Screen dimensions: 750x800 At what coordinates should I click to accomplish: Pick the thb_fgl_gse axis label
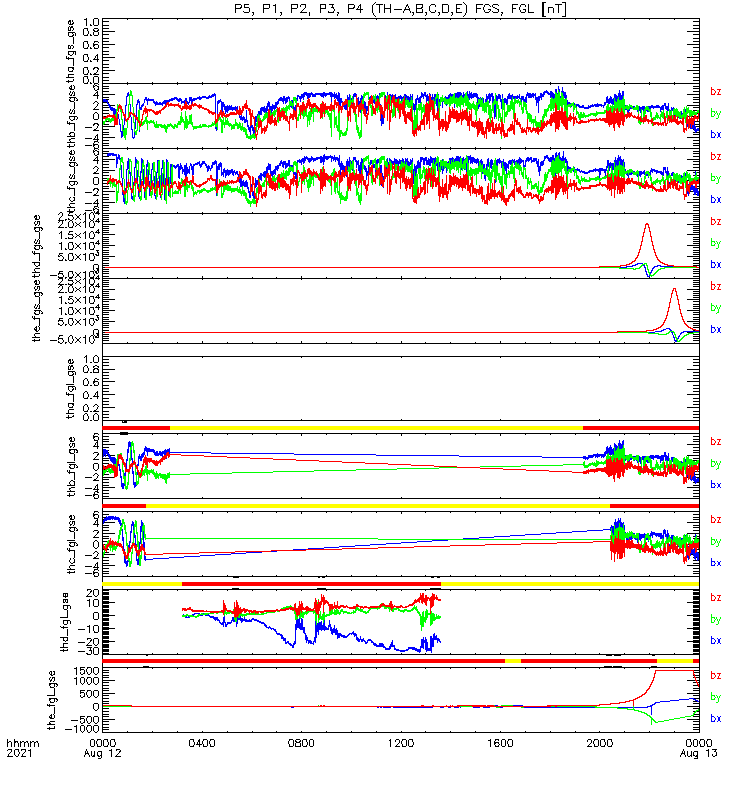[71, 466]
